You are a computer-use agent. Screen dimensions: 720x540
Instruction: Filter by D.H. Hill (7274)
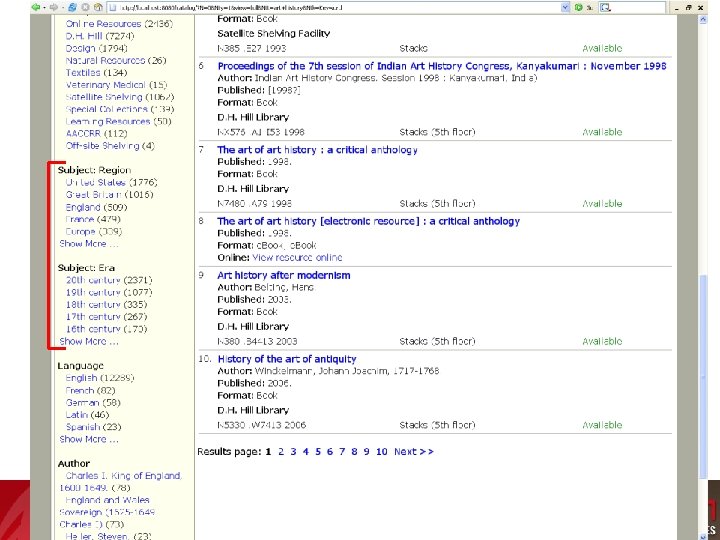tap(100, 36)
